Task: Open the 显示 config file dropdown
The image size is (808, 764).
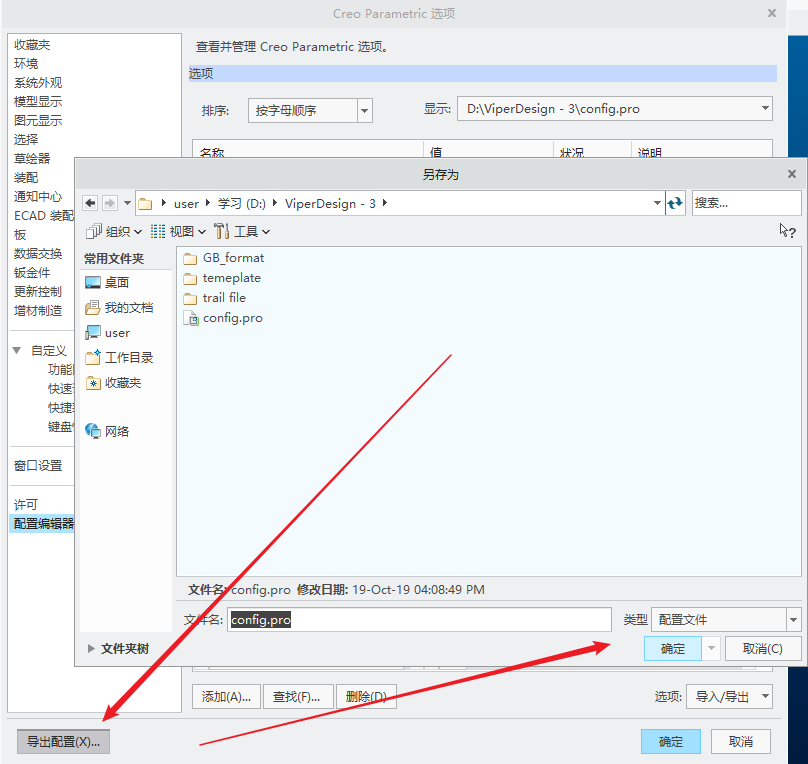Action: [765, 108]
